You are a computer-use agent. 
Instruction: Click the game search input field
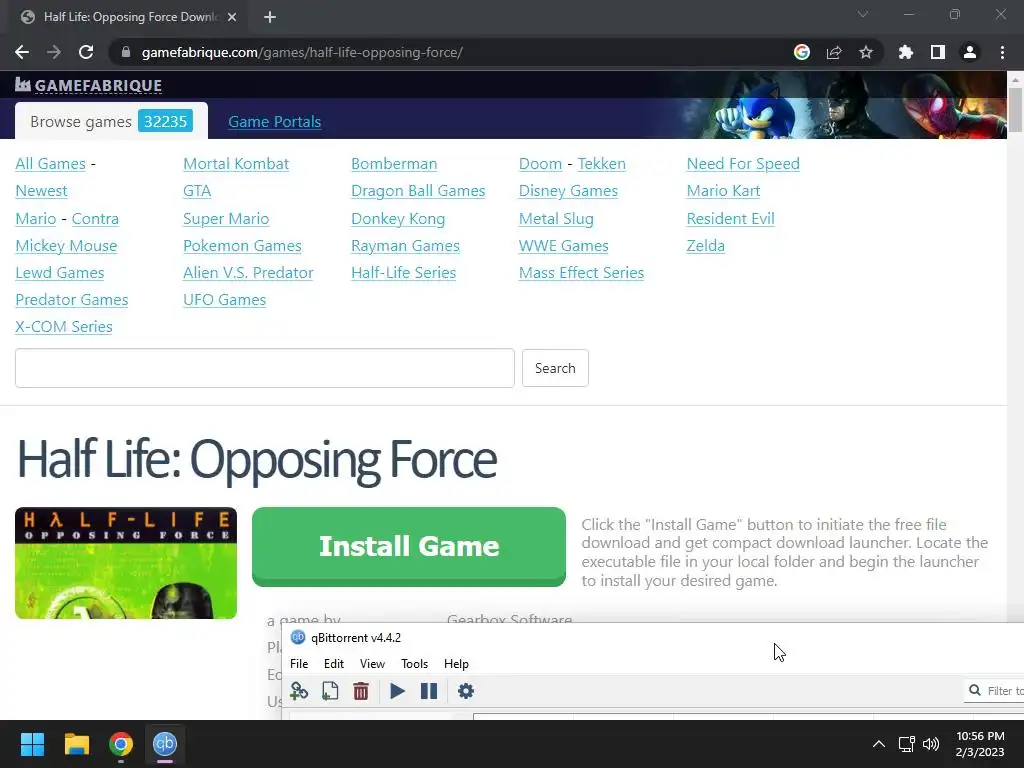click(264, 368)
